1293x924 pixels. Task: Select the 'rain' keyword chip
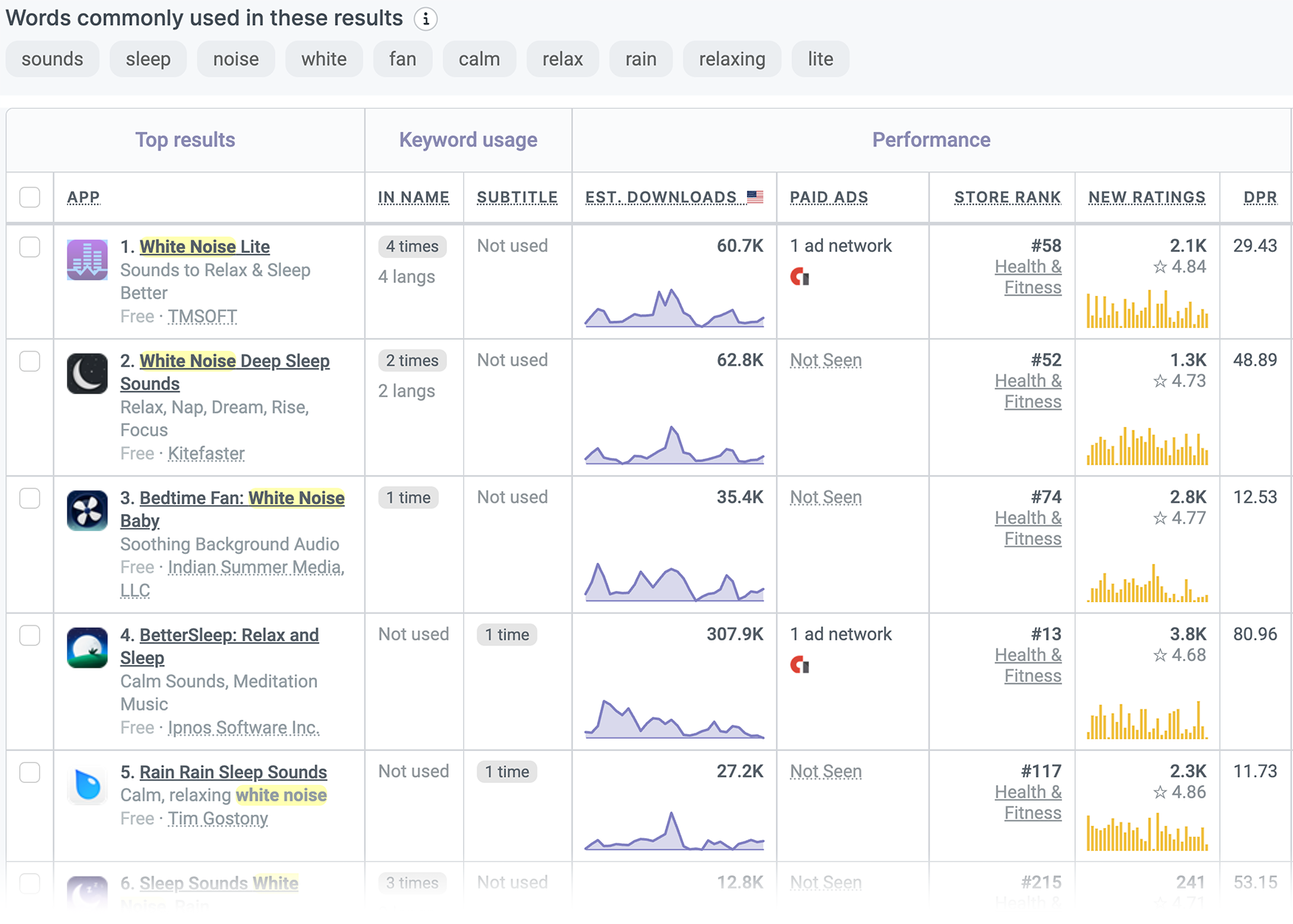pyautogui.click(x=641, y=59)
